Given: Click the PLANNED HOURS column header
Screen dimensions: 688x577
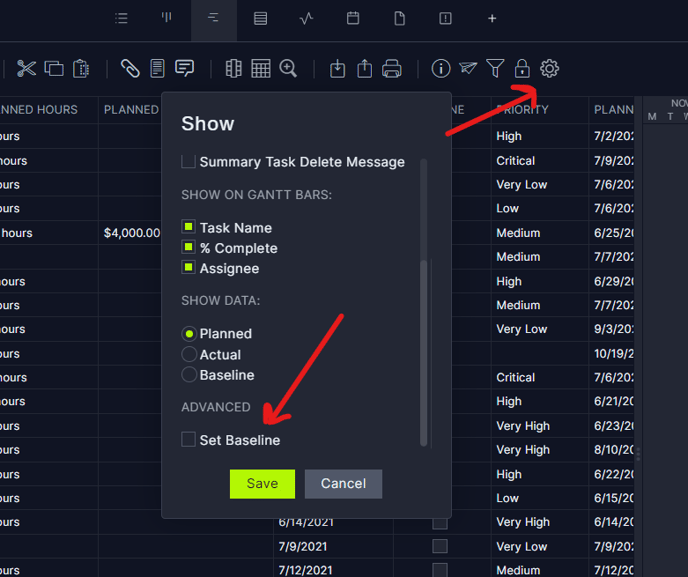Looking at the screenshot, I should point(39,110).
